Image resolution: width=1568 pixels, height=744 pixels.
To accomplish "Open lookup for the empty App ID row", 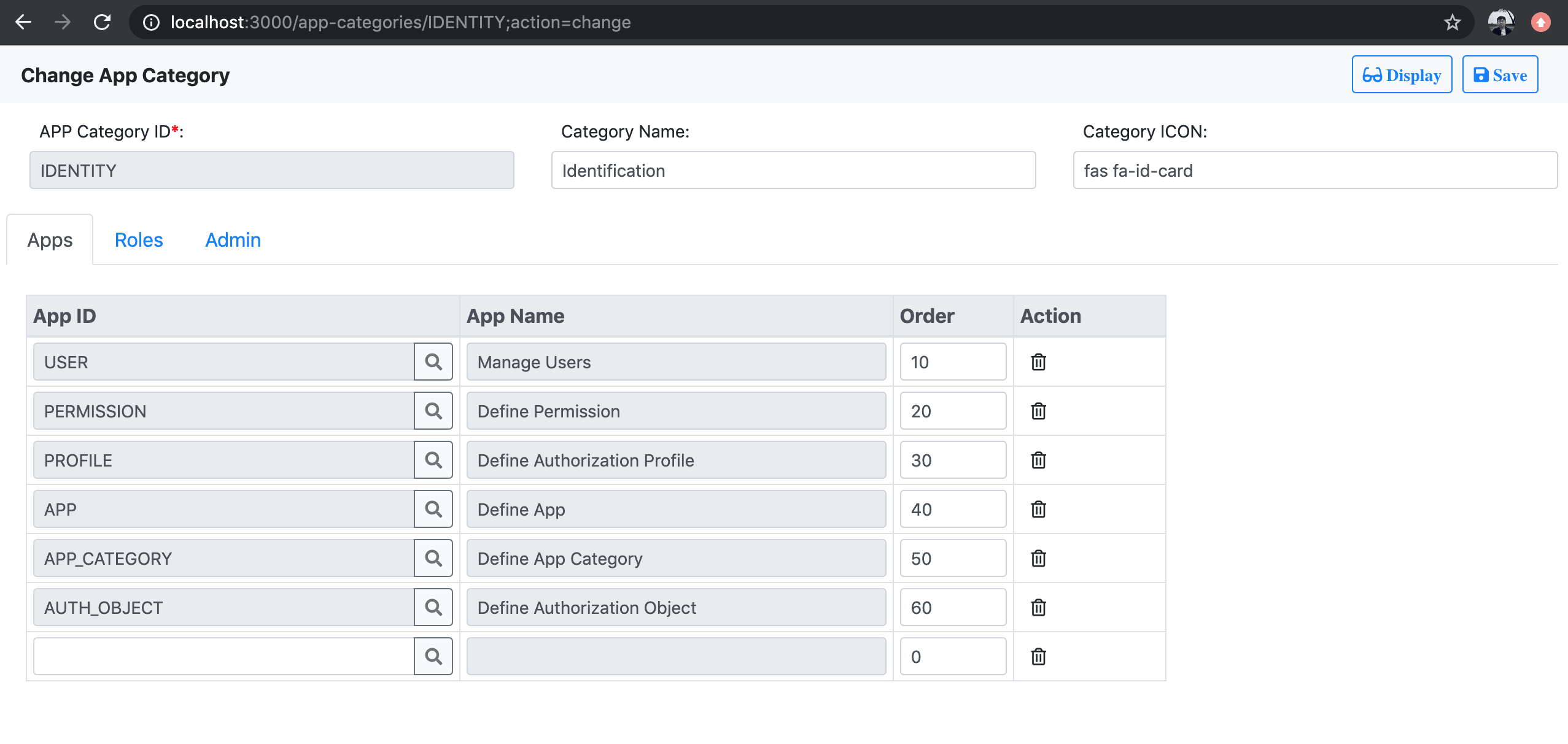I will pos(433,657).
